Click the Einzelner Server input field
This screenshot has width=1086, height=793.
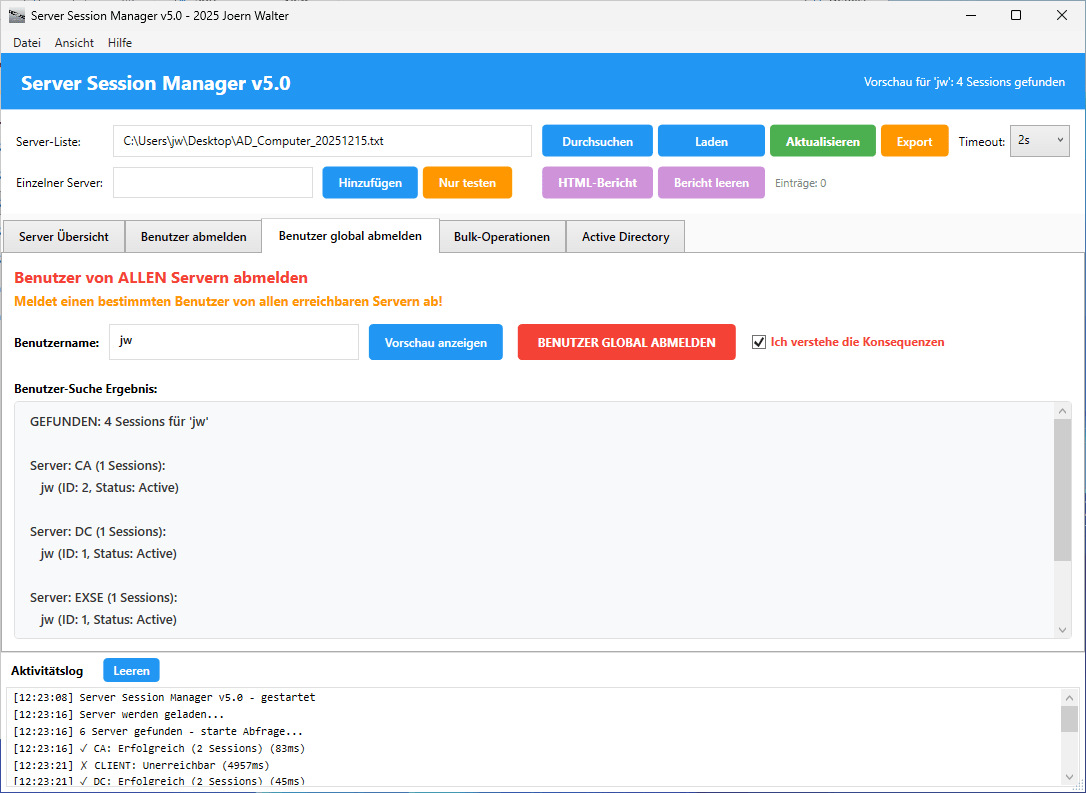213,183
